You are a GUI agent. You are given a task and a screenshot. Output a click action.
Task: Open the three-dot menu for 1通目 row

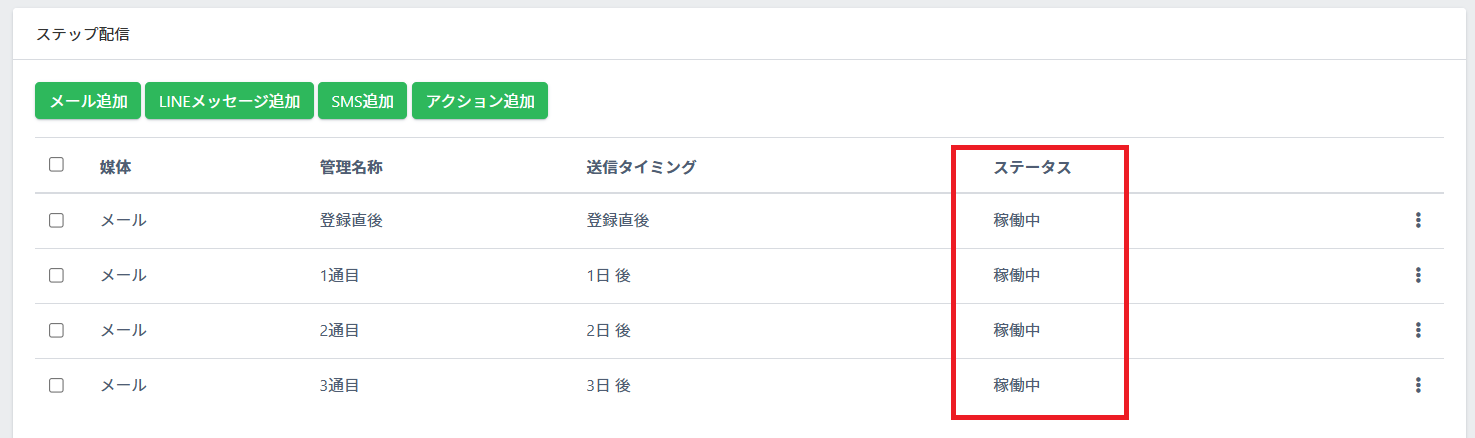1418,276
